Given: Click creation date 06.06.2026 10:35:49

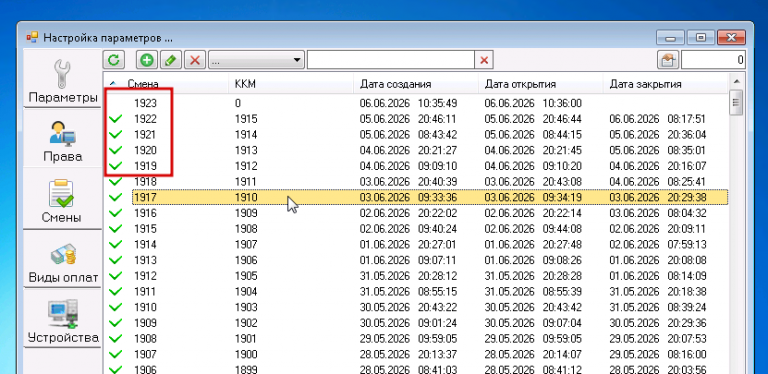Looking at the screenshot, I should tap(408, 103).
